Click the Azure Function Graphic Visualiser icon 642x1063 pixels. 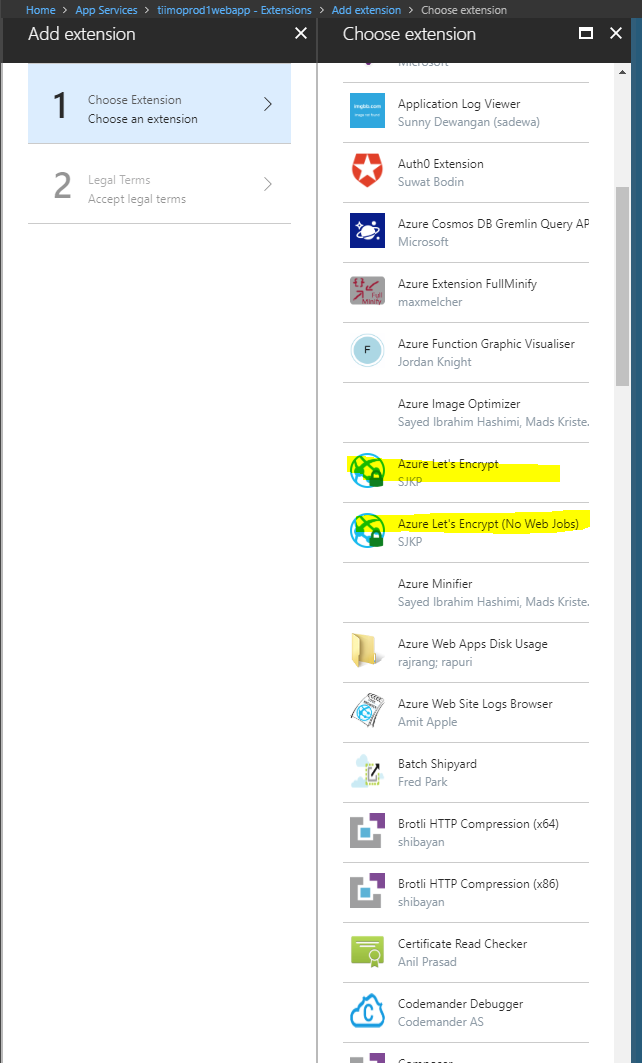click(367, 351)
